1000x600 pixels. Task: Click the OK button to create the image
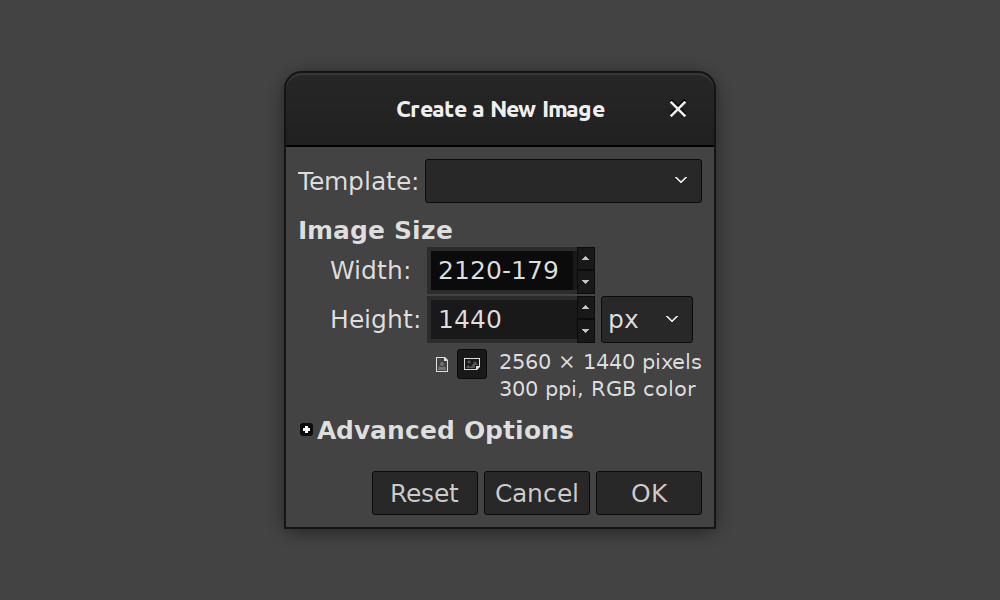tap(648, 492)
